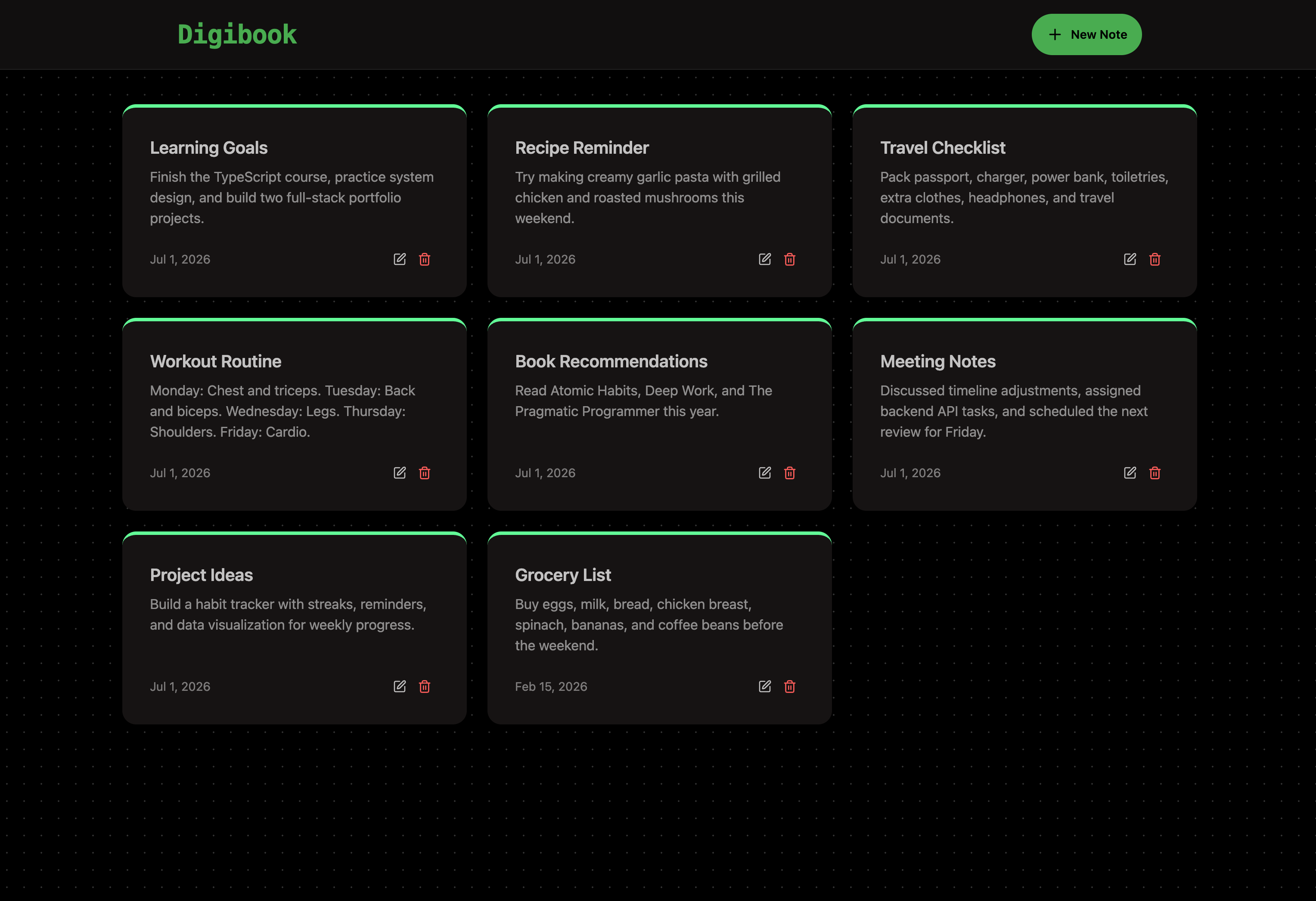Click the creamy garlic pasta description
The height and width of the screenshot is (901, 1316).
click(x=648, y=198)
